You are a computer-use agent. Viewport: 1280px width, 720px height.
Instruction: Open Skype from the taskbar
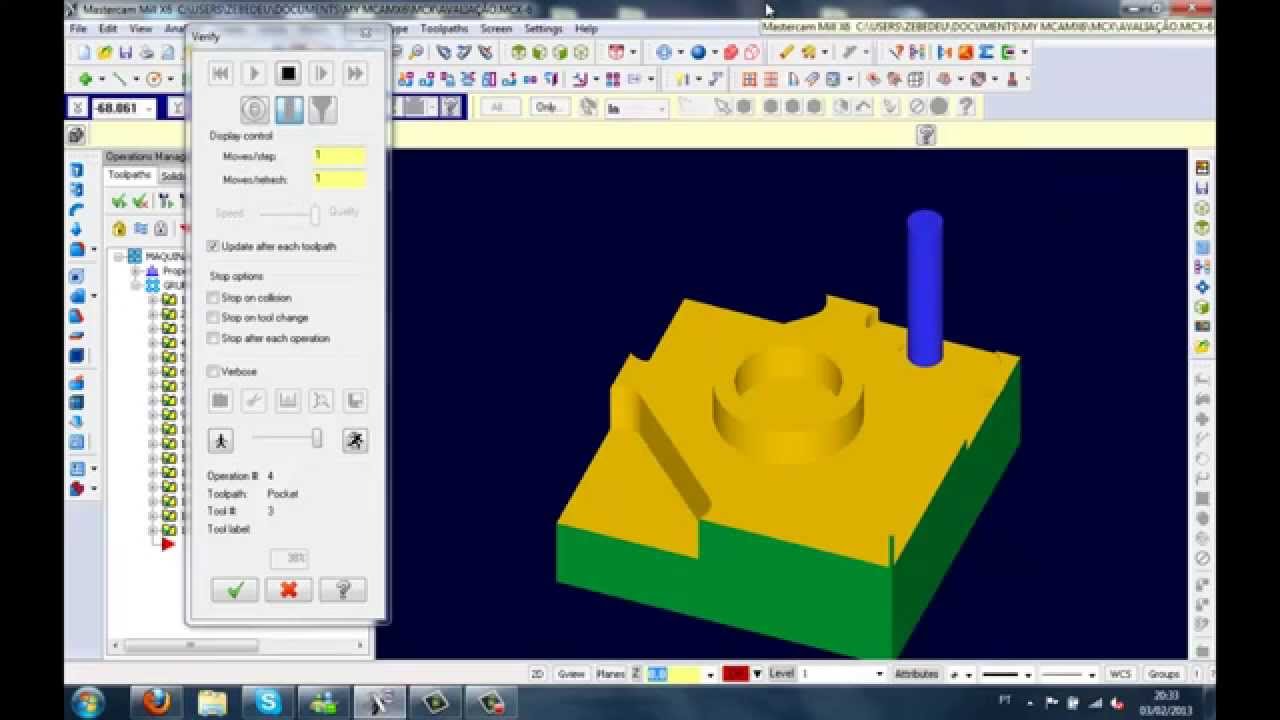[268, 702]
